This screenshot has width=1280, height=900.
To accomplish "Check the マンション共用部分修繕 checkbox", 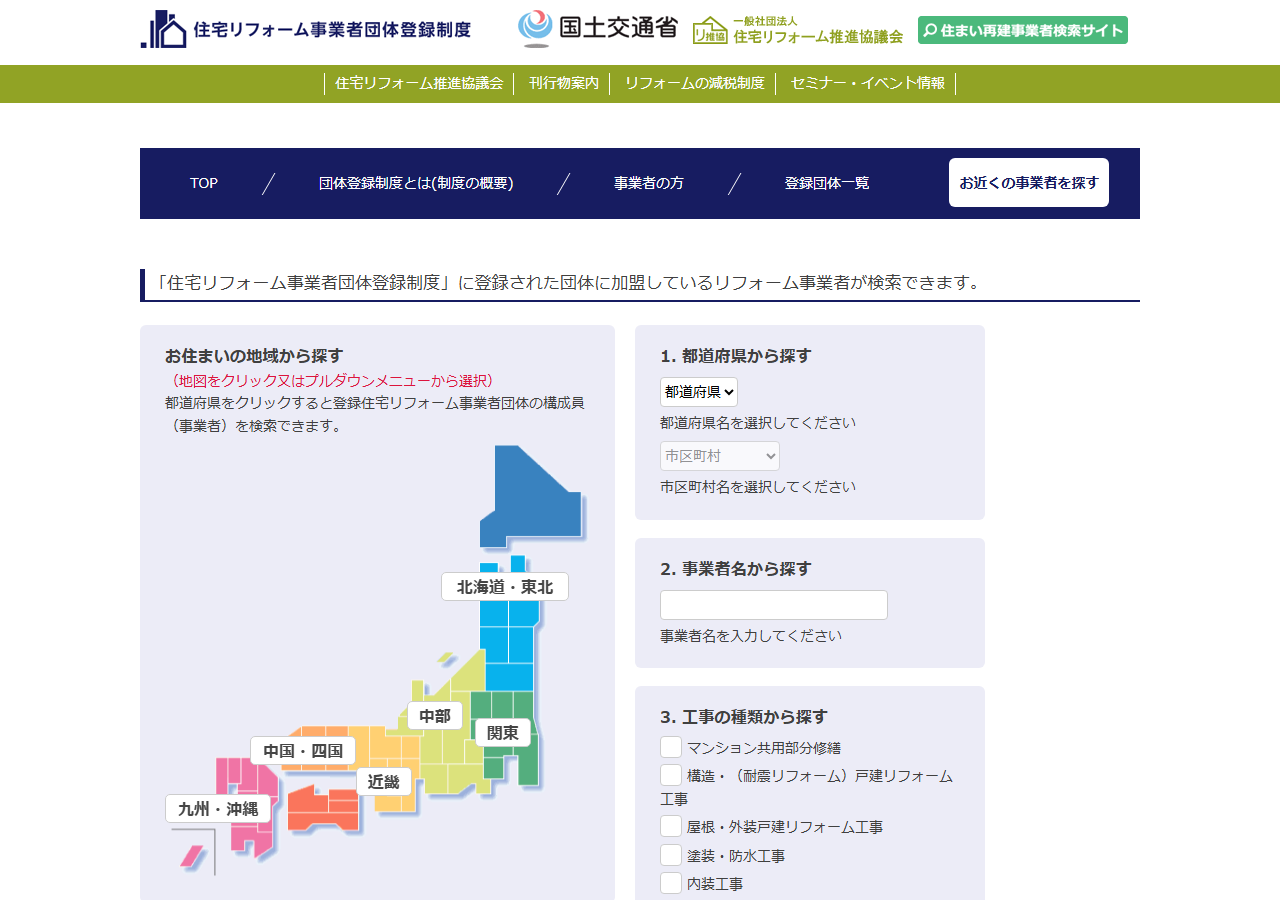I will click(x=671, y=747).
